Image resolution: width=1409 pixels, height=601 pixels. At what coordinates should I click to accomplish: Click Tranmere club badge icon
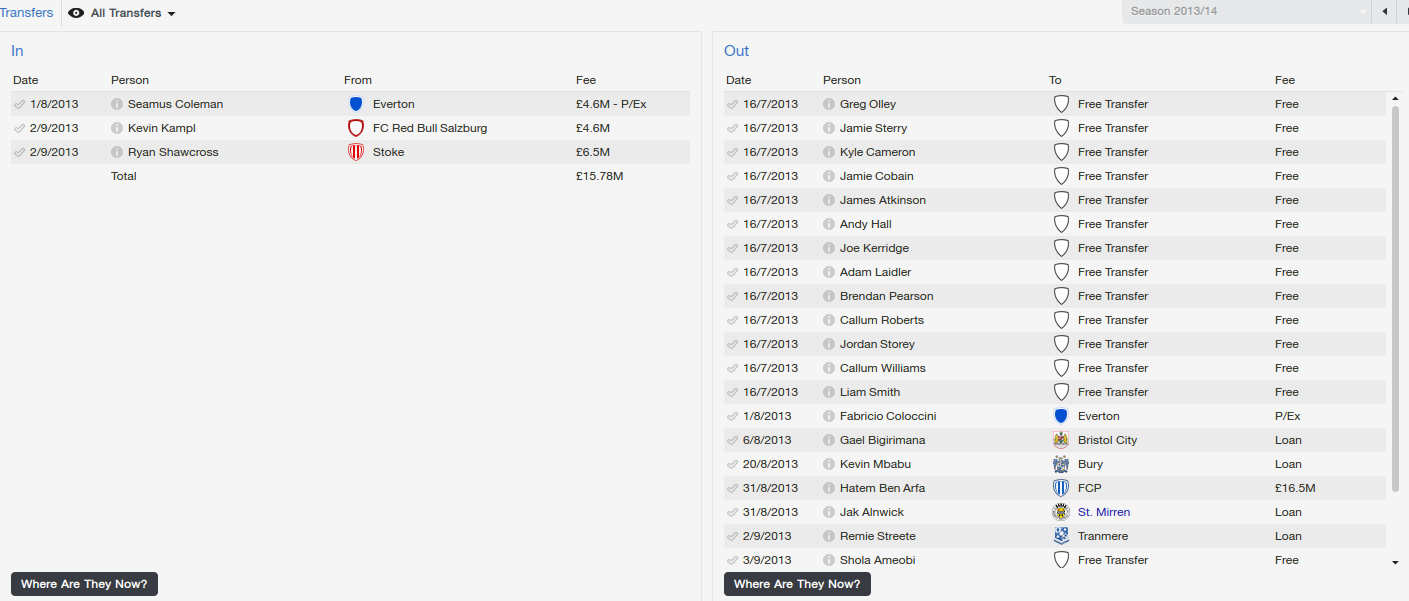click(x=1061, y=536)
